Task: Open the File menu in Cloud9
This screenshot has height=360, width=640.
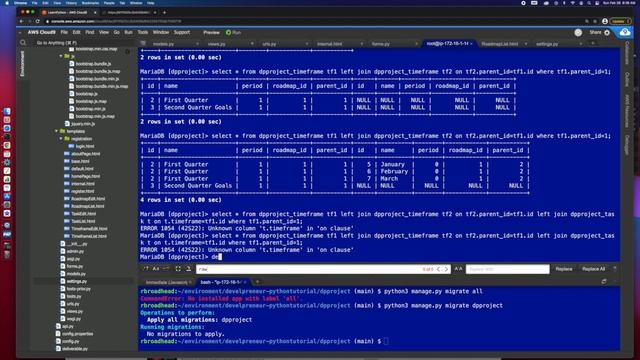Action: pyautogui.click(x=64, y=32)
